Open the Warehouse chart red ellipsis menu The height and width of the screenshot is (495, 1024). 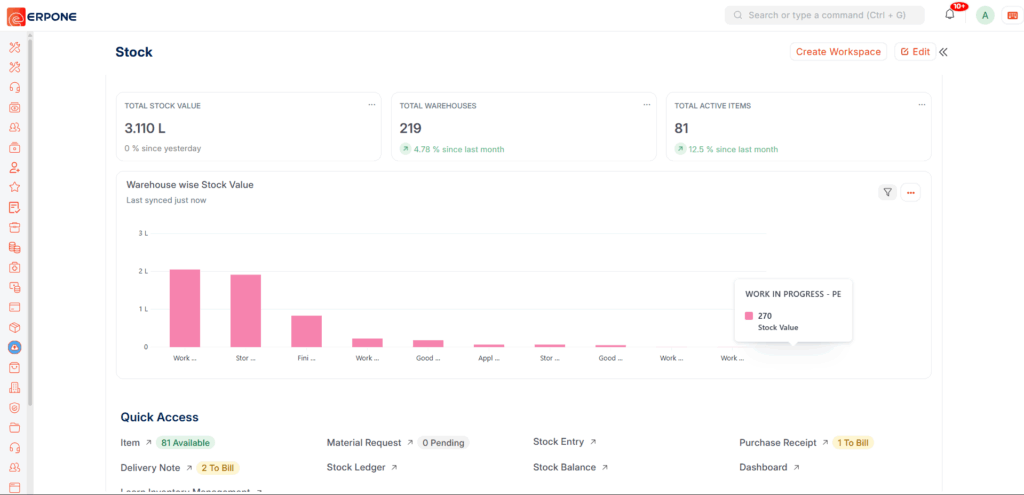coord(910,192)
